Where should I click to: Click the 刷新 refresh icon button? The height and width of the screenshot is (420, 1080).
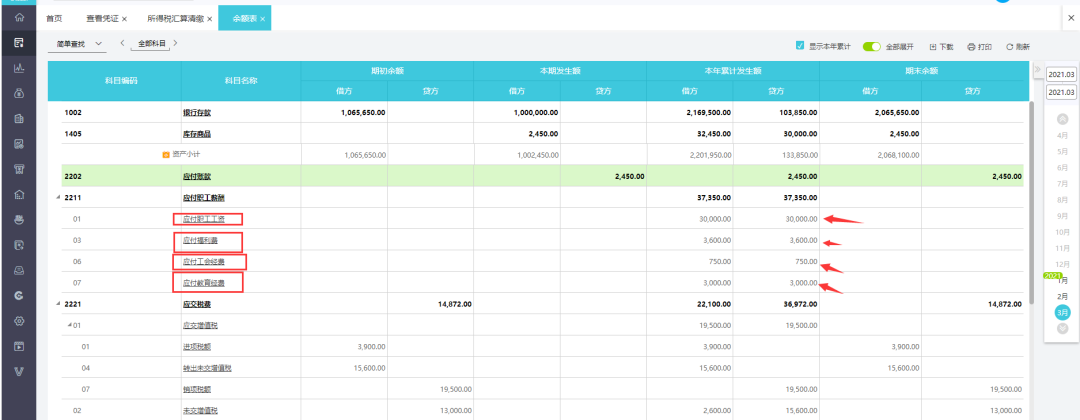pyautogui.click(x=1018, y=47)
